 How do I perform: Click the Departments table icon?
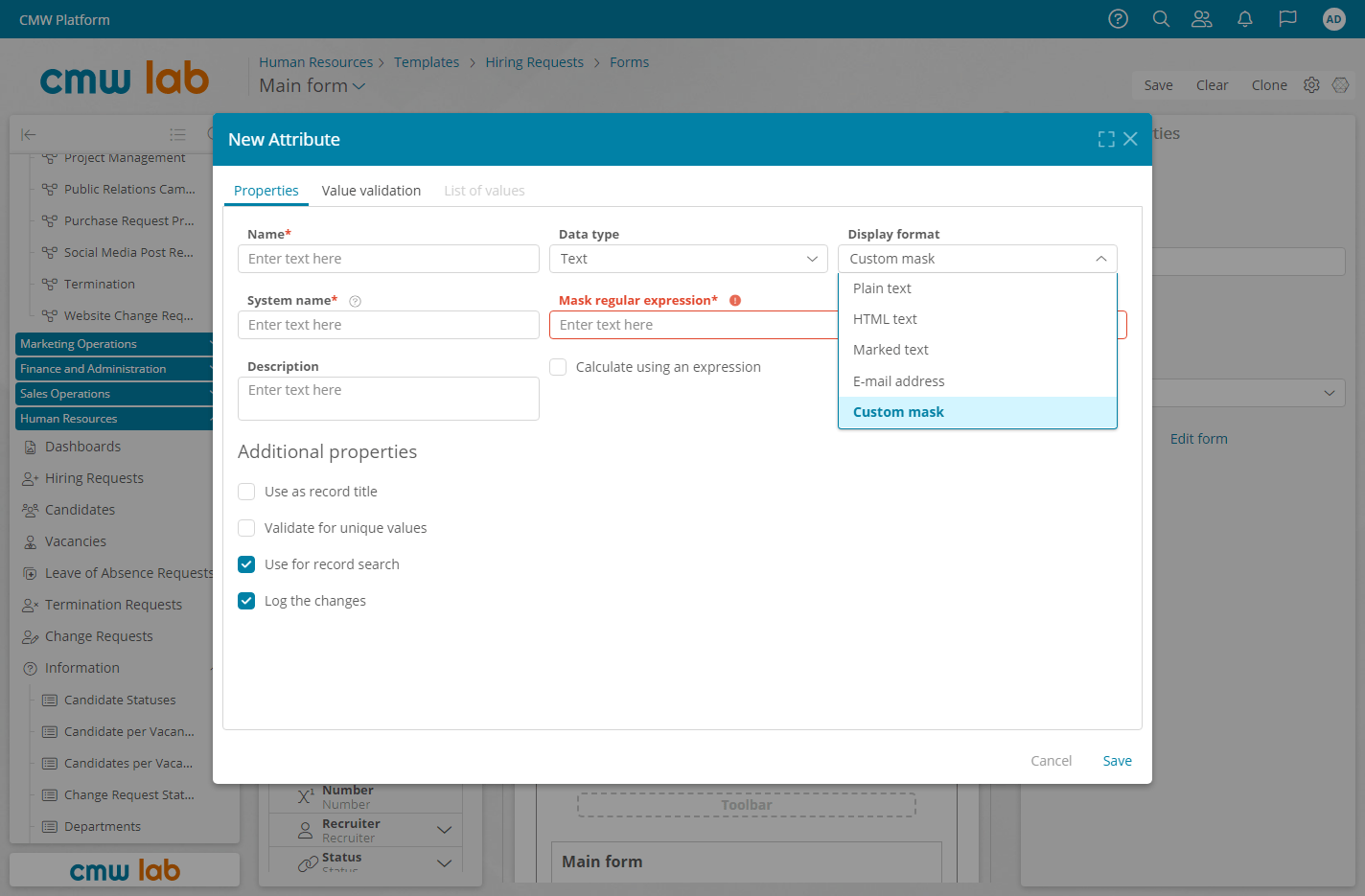pyautogui.click(x=50, y=827)
